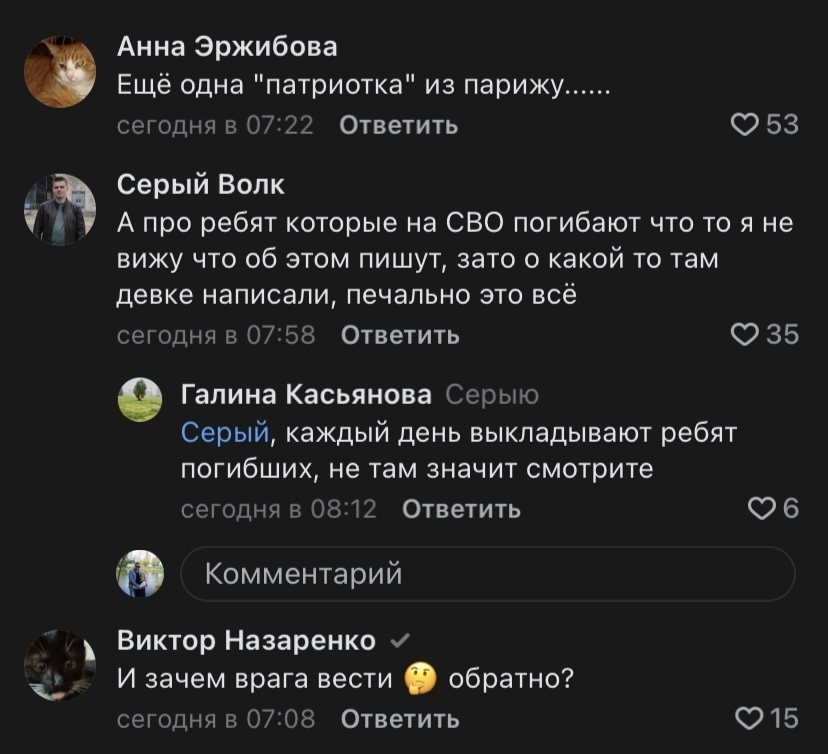Click the verified checkmark next to Виктор Назаренко
The width and height of the screenshot is (828, 754).
click(397, 641)
